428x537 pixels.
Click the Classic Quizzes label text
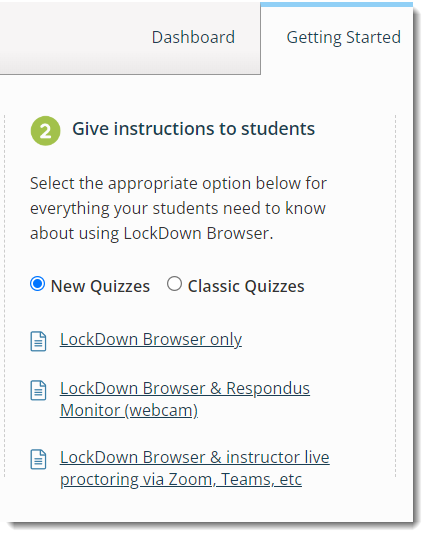tap(246, 286)
